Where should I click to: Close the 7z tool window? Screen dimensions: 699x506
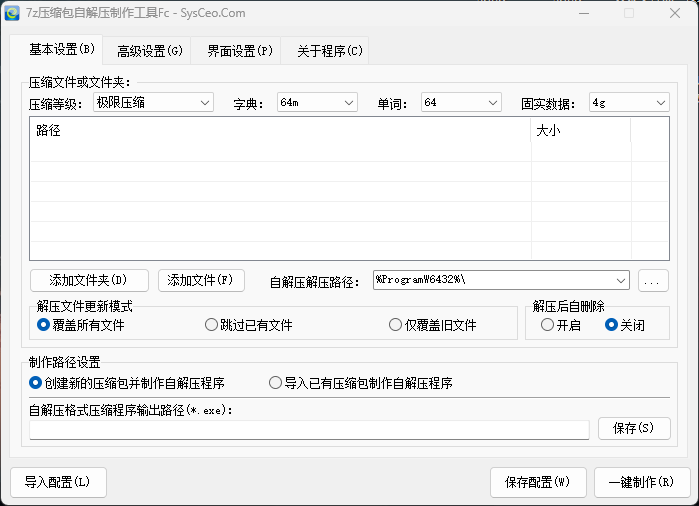(x=675, y=13)
